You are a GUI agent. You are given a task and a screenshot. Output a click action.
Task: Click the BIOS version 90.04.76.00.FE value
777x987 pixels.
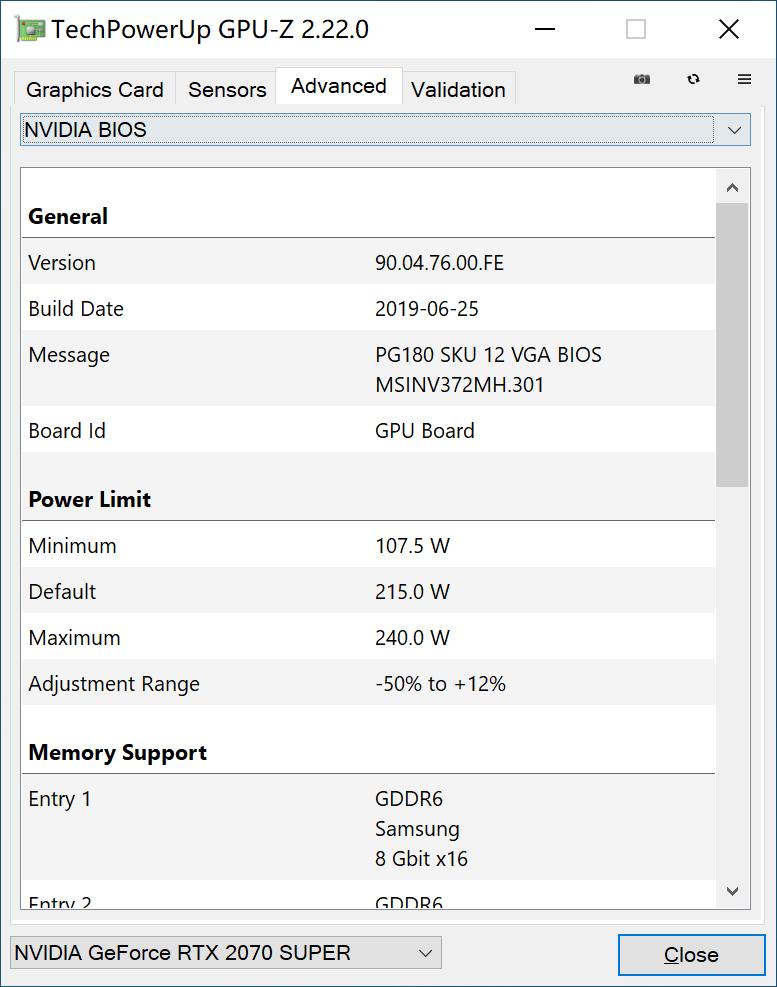(x=440, y=262)
